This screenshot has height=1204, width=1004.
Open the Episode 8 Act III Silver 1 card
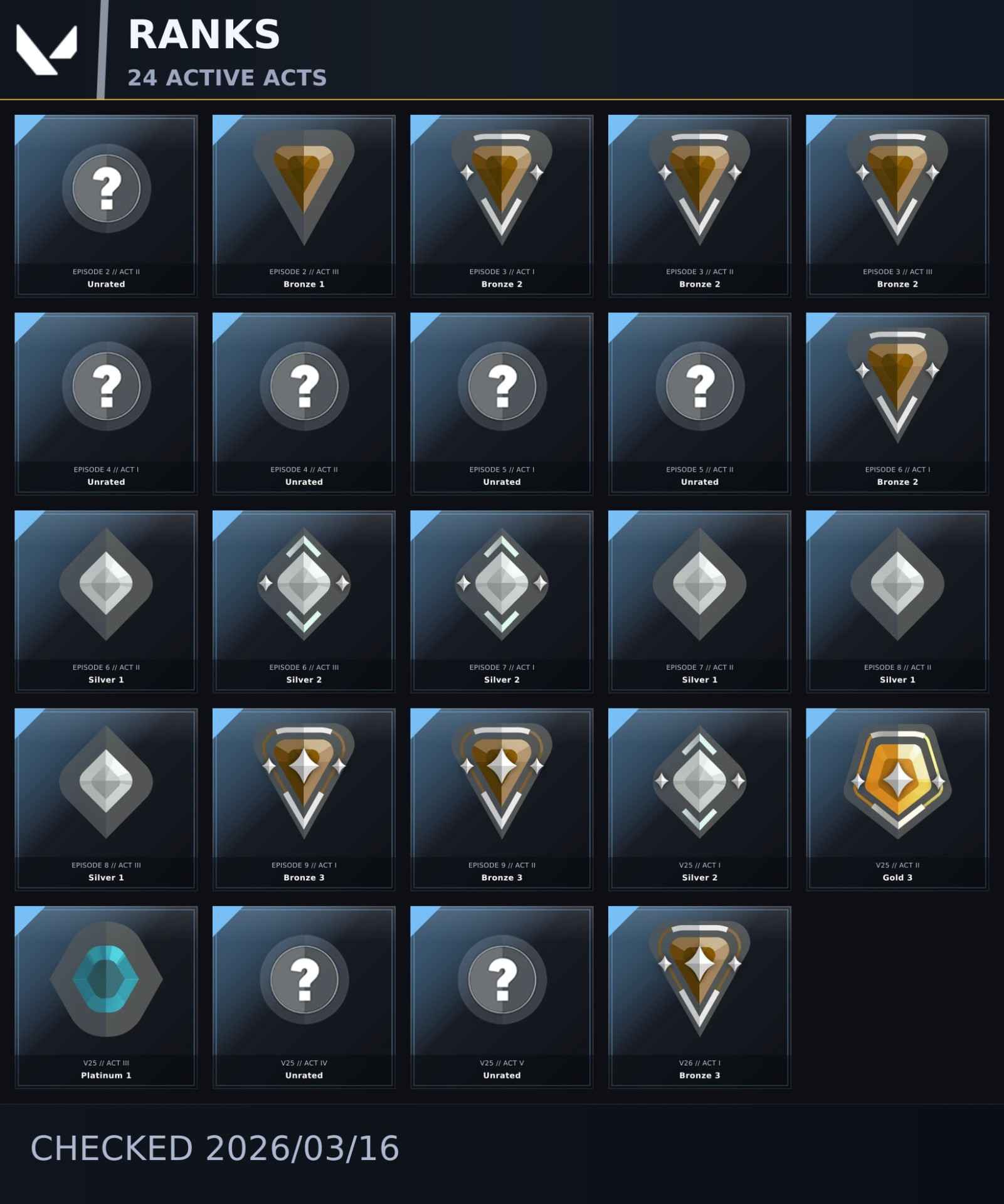[106, 799]
